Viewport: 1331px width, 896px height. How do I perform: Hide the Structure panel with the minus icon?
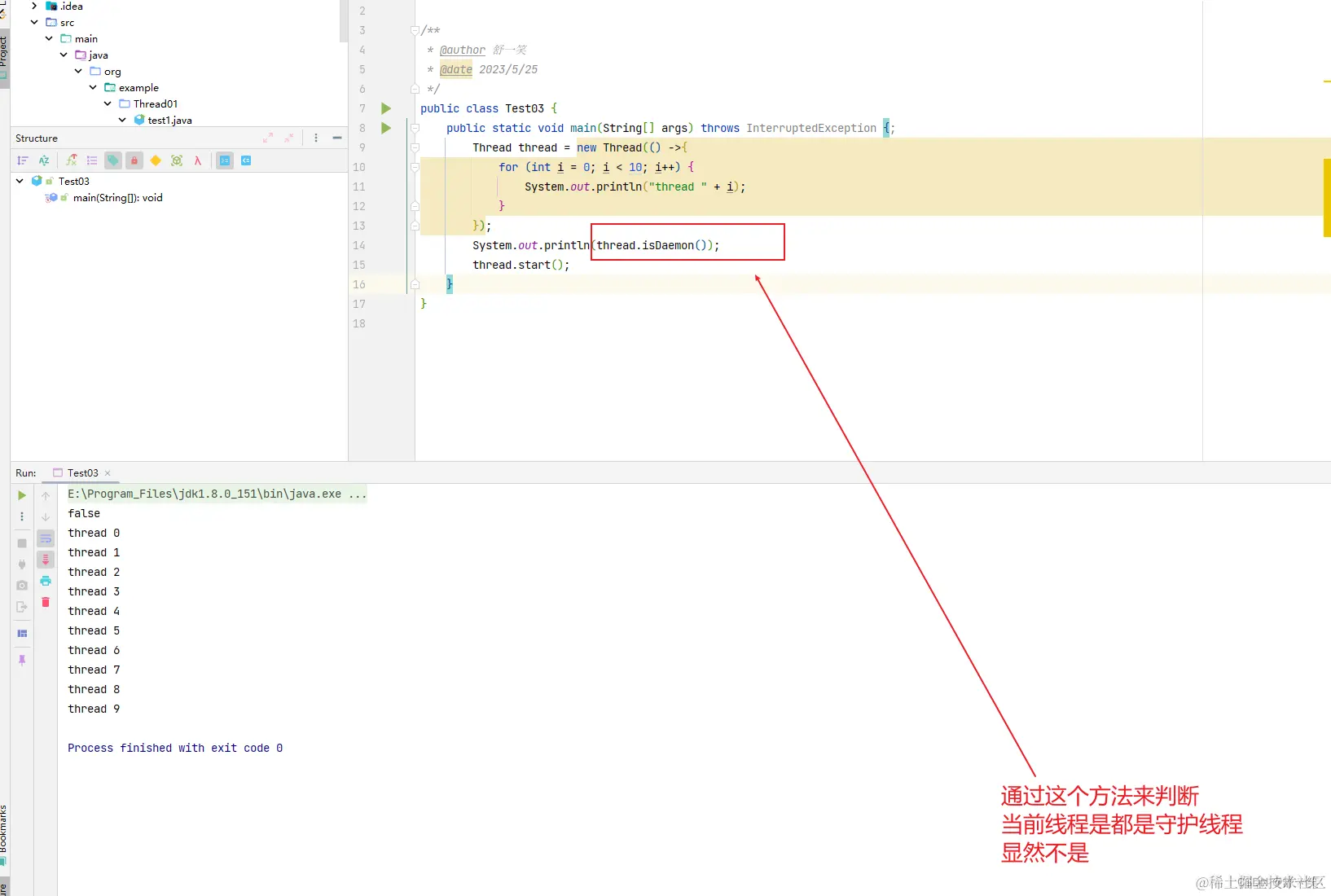pyautogui.click(x=337, y=138)
